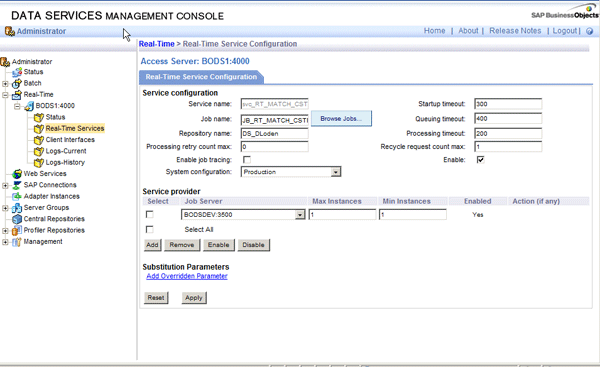Collapse the BODS1:4000 tree node

tap(17, 106)
